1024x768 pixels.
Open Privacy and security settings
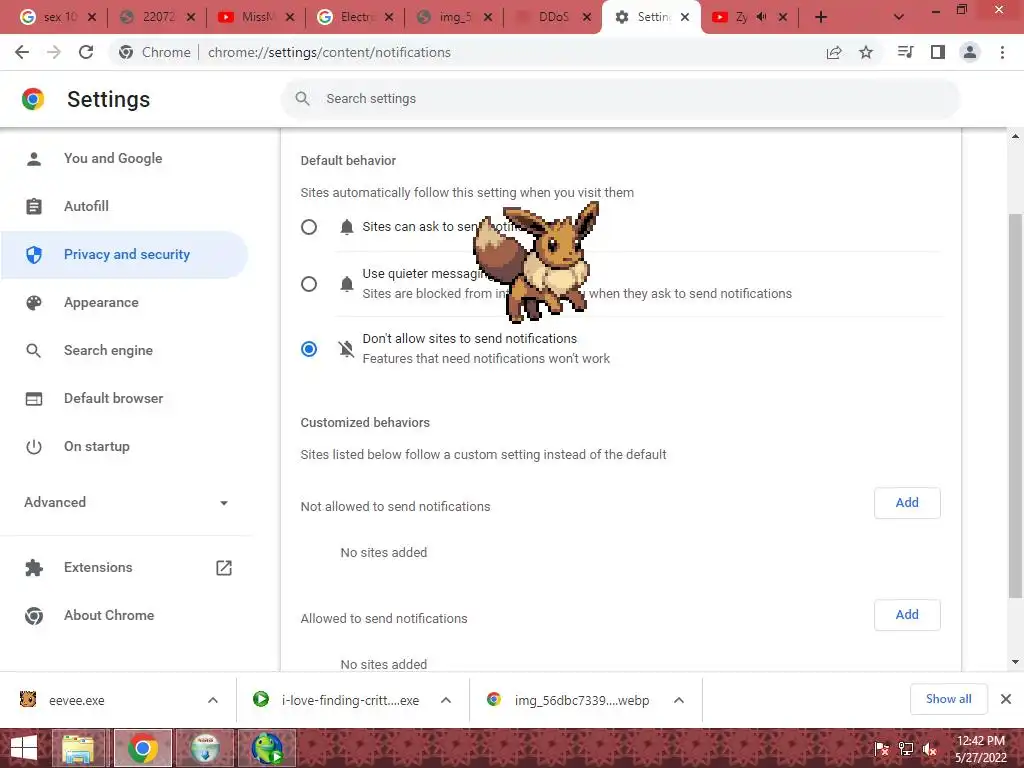[x=124, y=255]
